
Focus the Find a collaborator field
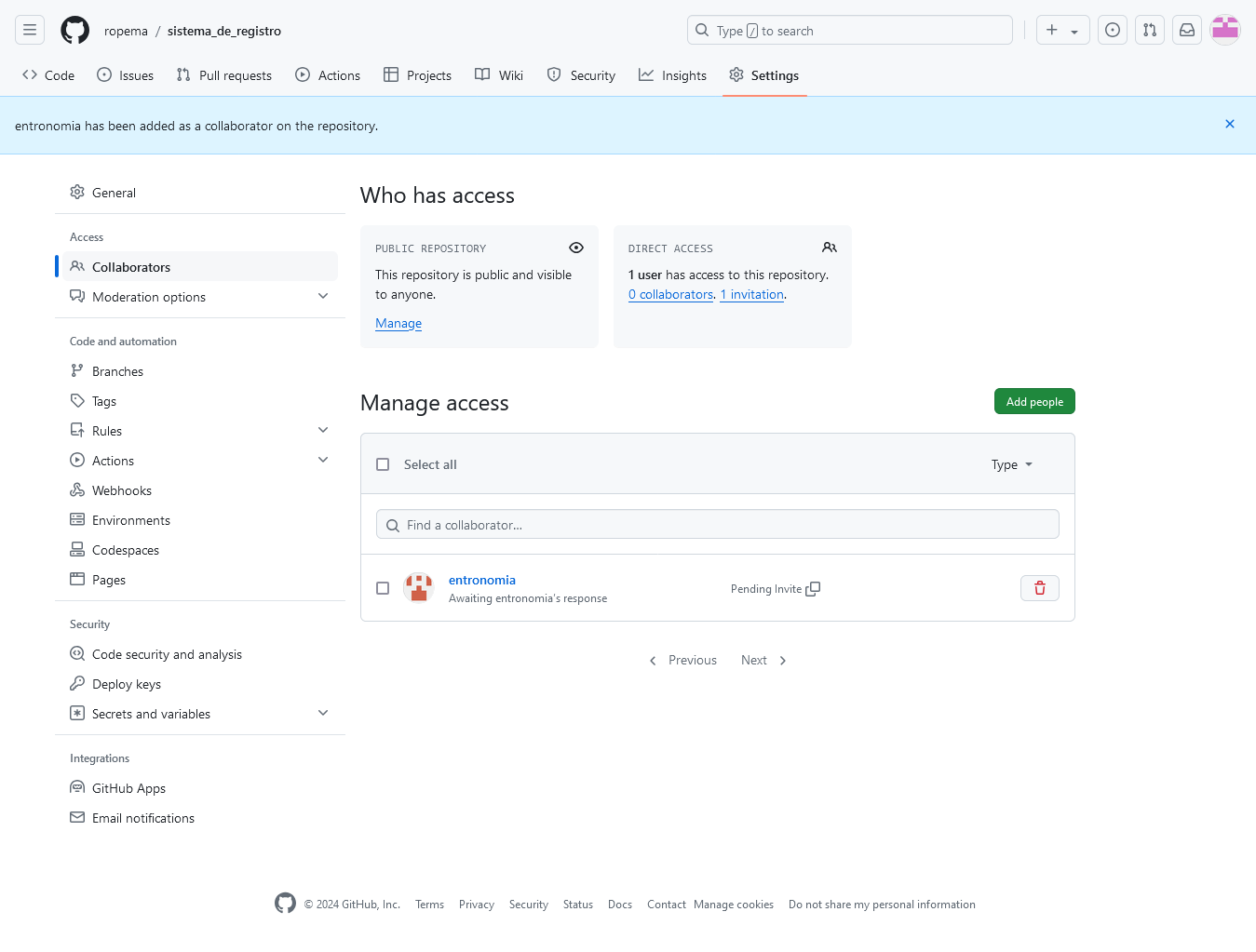pyautogui.click(x=718, y=524)
